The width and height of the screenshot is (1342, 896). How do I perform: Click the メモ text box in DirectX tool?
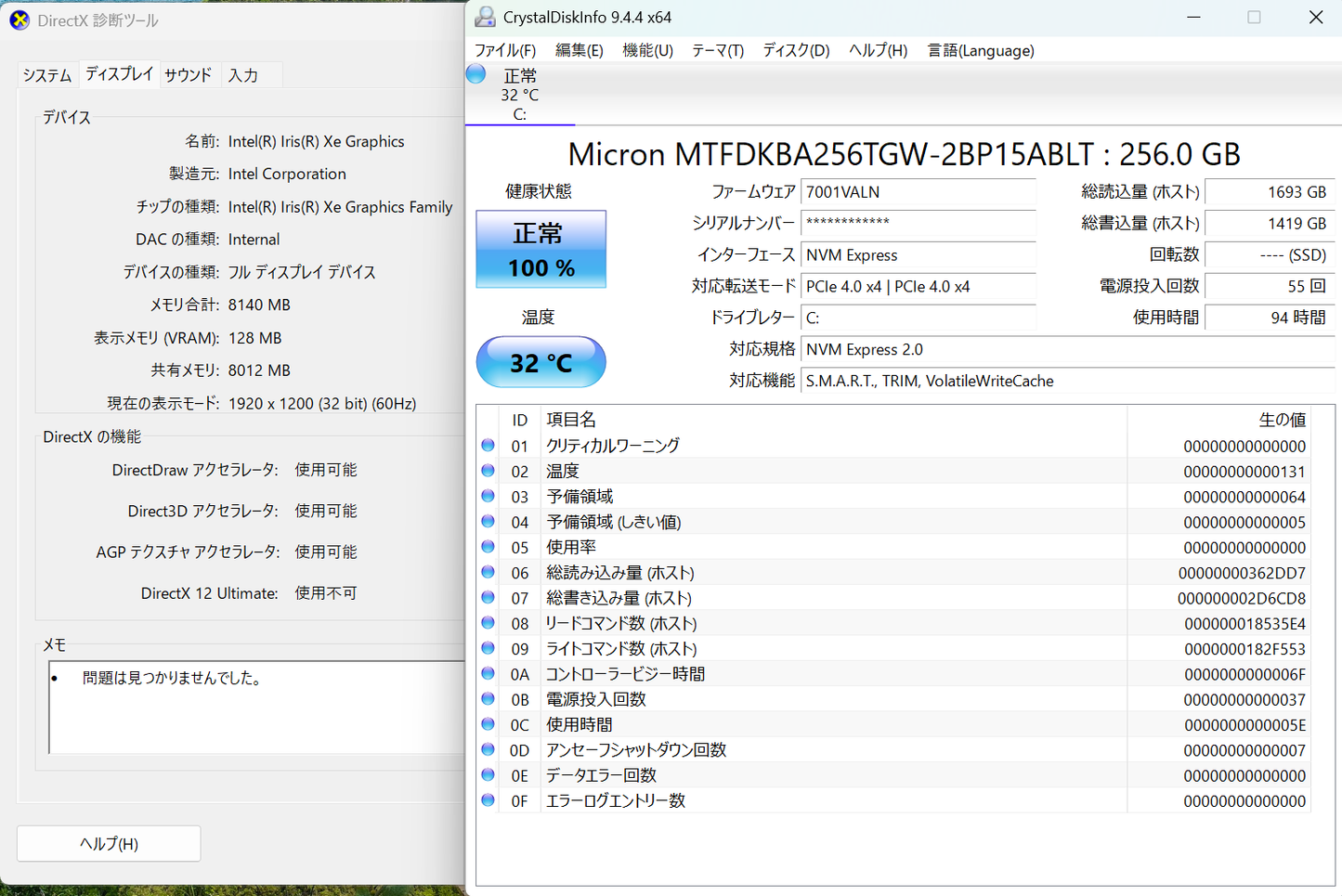click(256, 707)
